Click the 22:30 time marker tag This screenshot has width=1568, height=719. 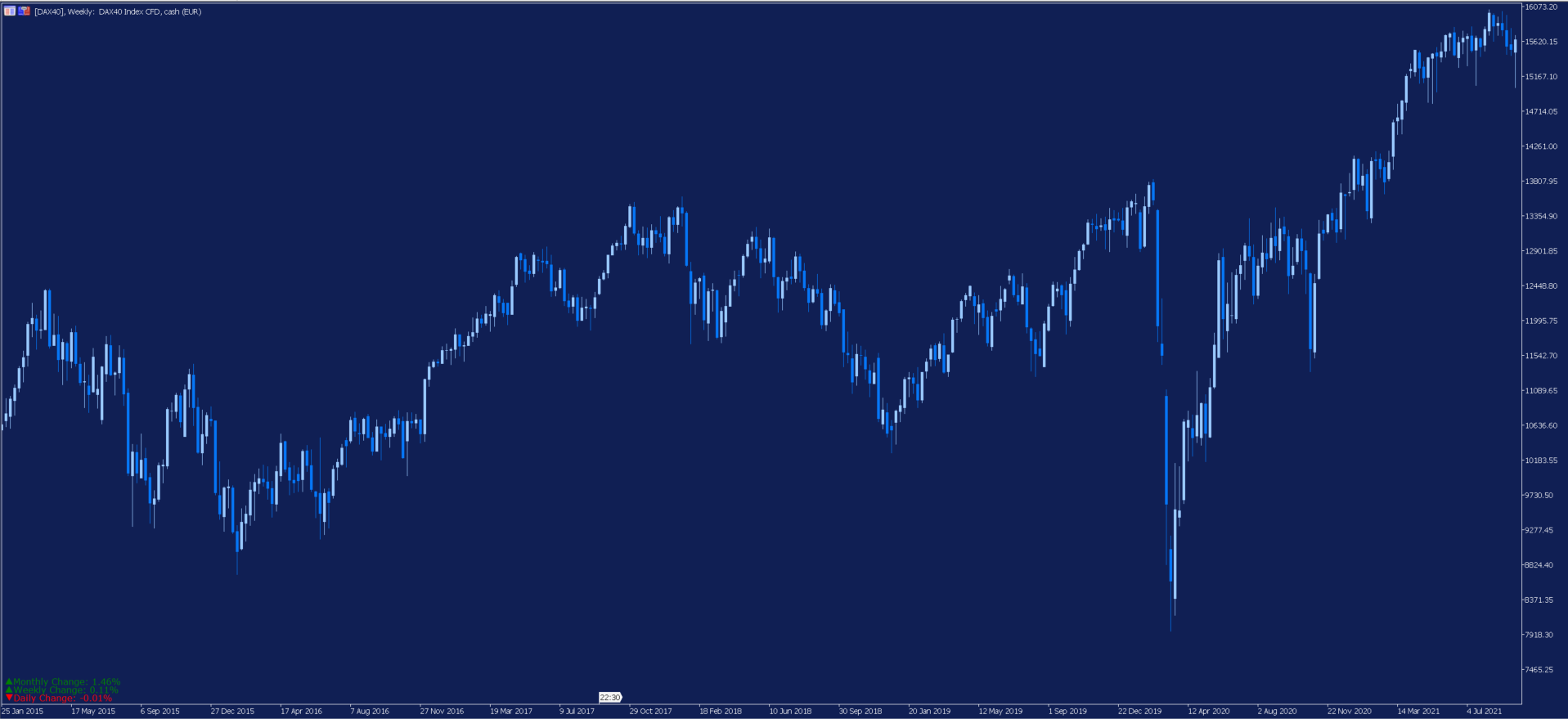click(610, 698)
